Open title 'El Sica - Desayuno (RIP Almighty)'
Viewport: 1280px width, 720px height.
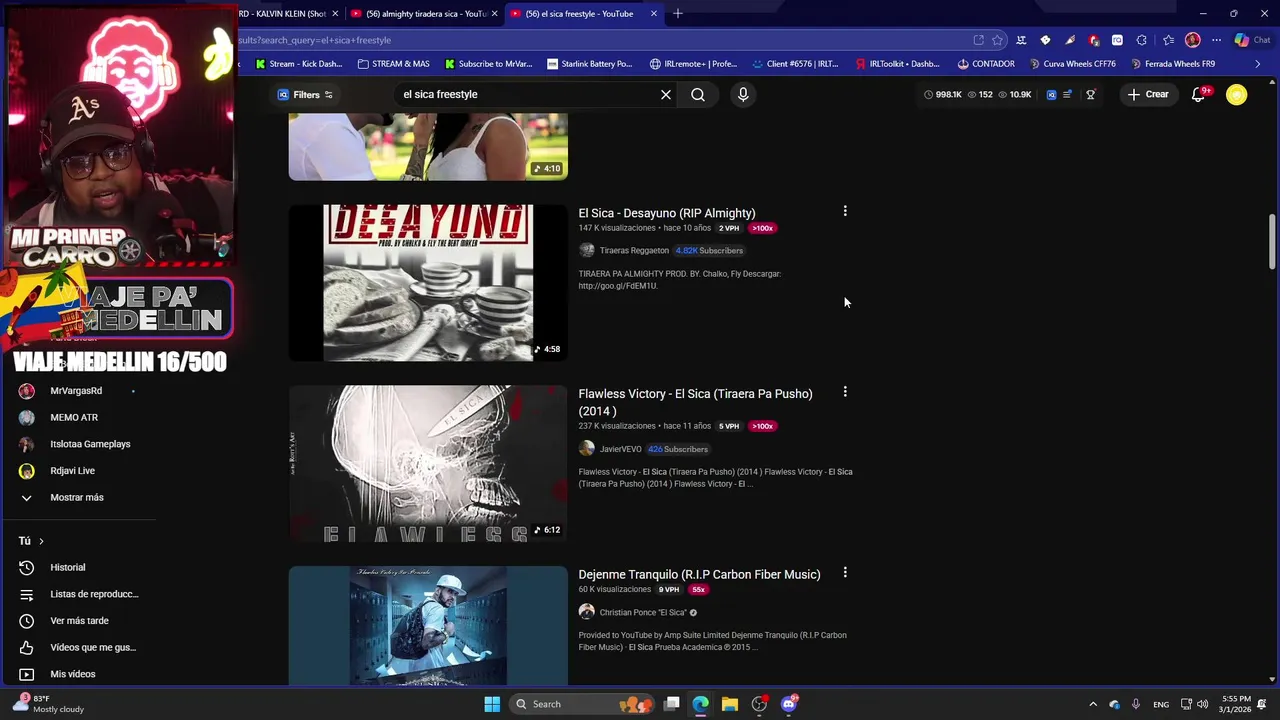coord(667,213)
